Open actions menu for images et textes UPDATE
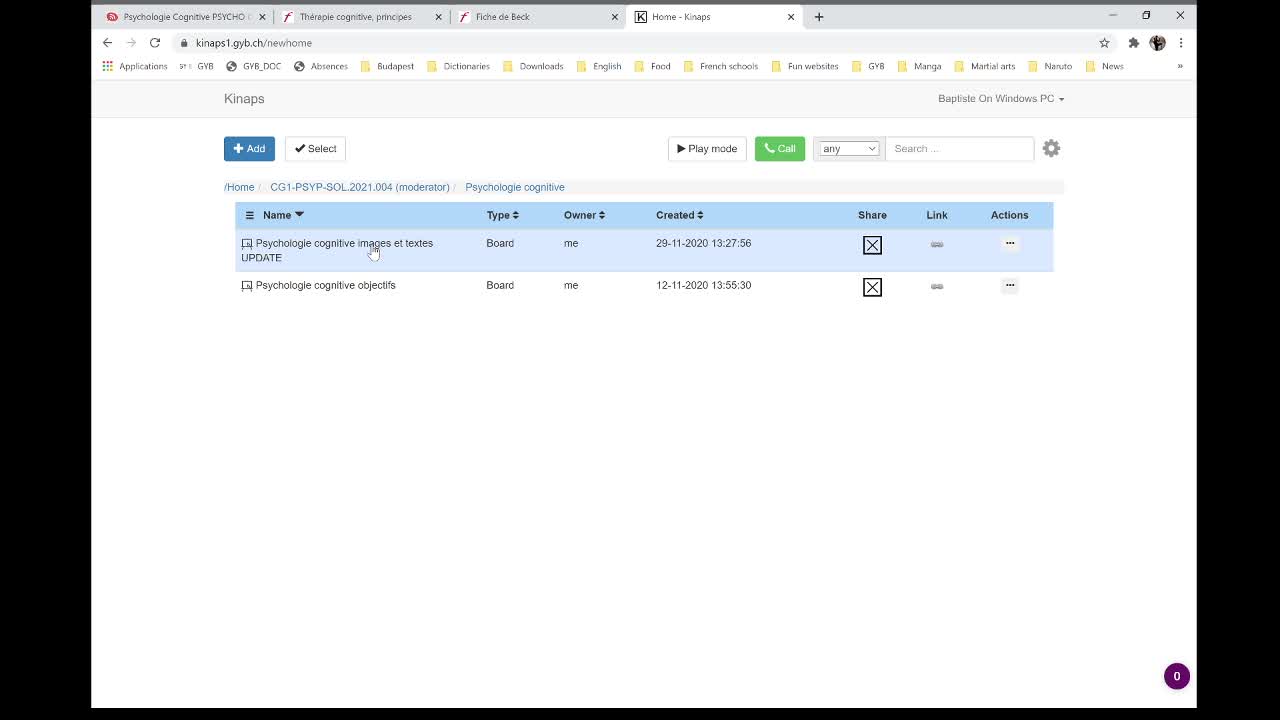Image resolution: width=1280 pixels, height=720 pixels. pos(1009,243)
